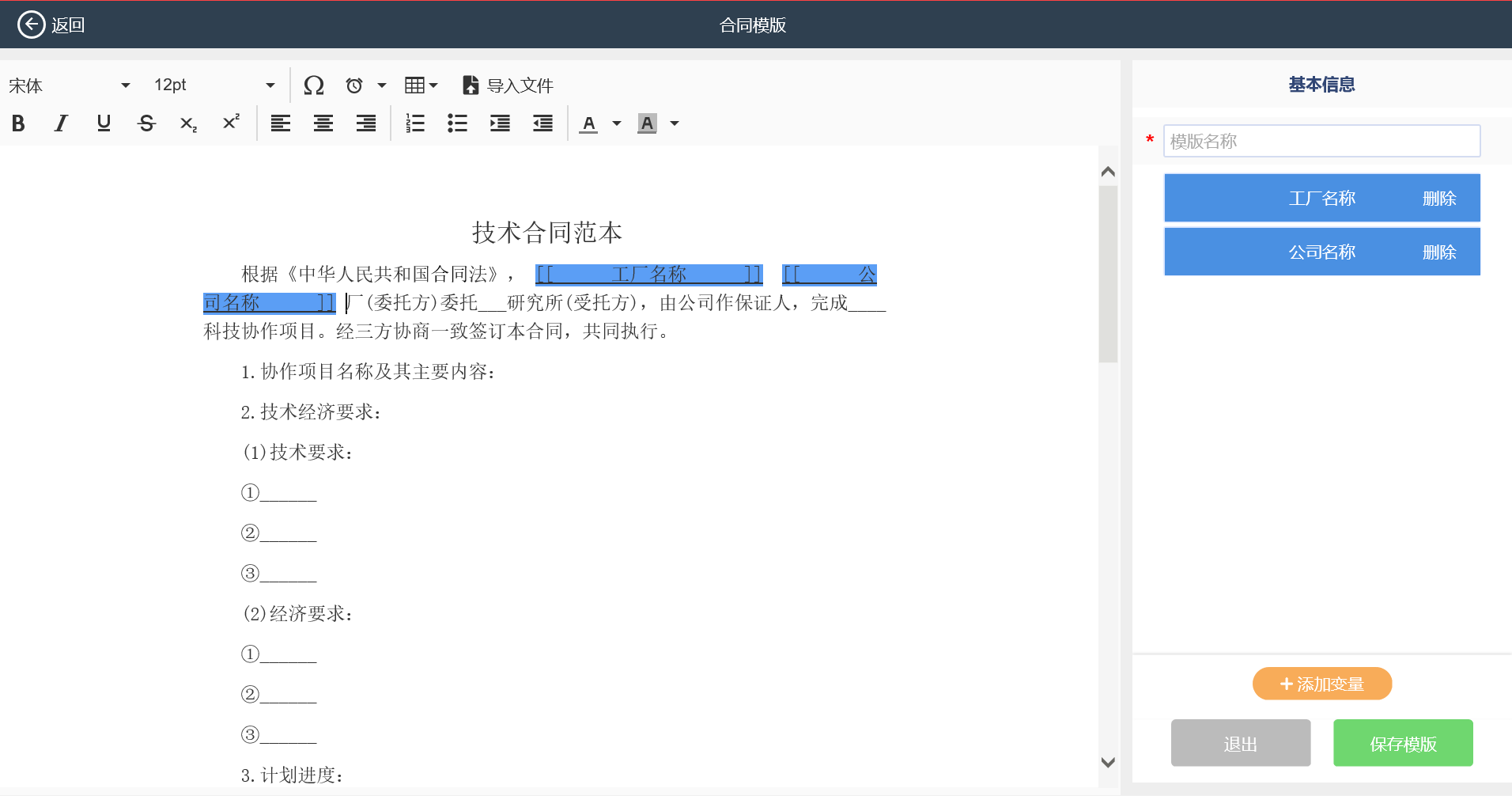Insert a bulleted list
The height and width of the screenshot is (796, 1512).
458,123
